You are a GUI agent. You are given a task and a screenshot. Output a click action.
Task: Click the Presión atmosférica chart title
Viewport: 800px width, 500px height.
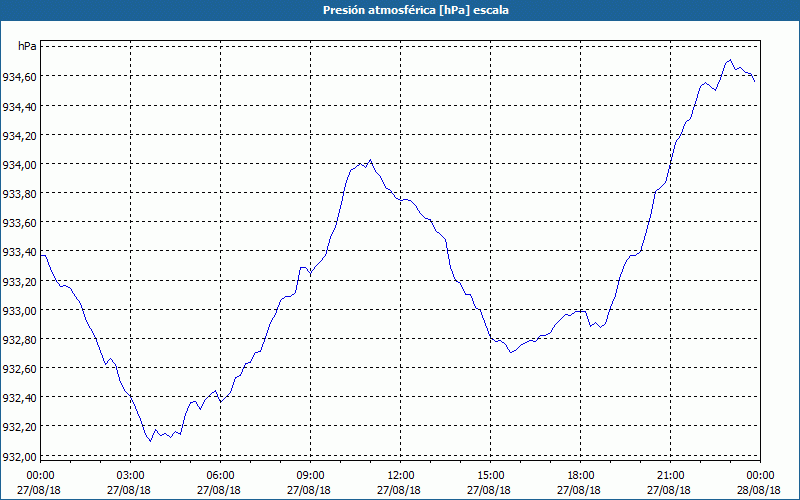(x=400, y=10)
